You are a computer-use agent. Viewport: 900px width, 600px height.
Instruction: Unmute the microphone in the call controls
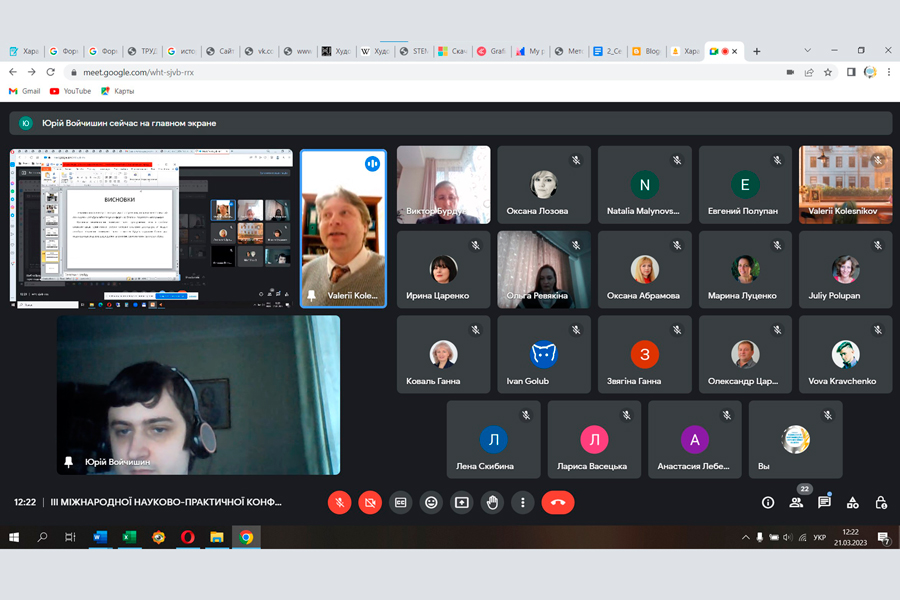pos(339,502)
